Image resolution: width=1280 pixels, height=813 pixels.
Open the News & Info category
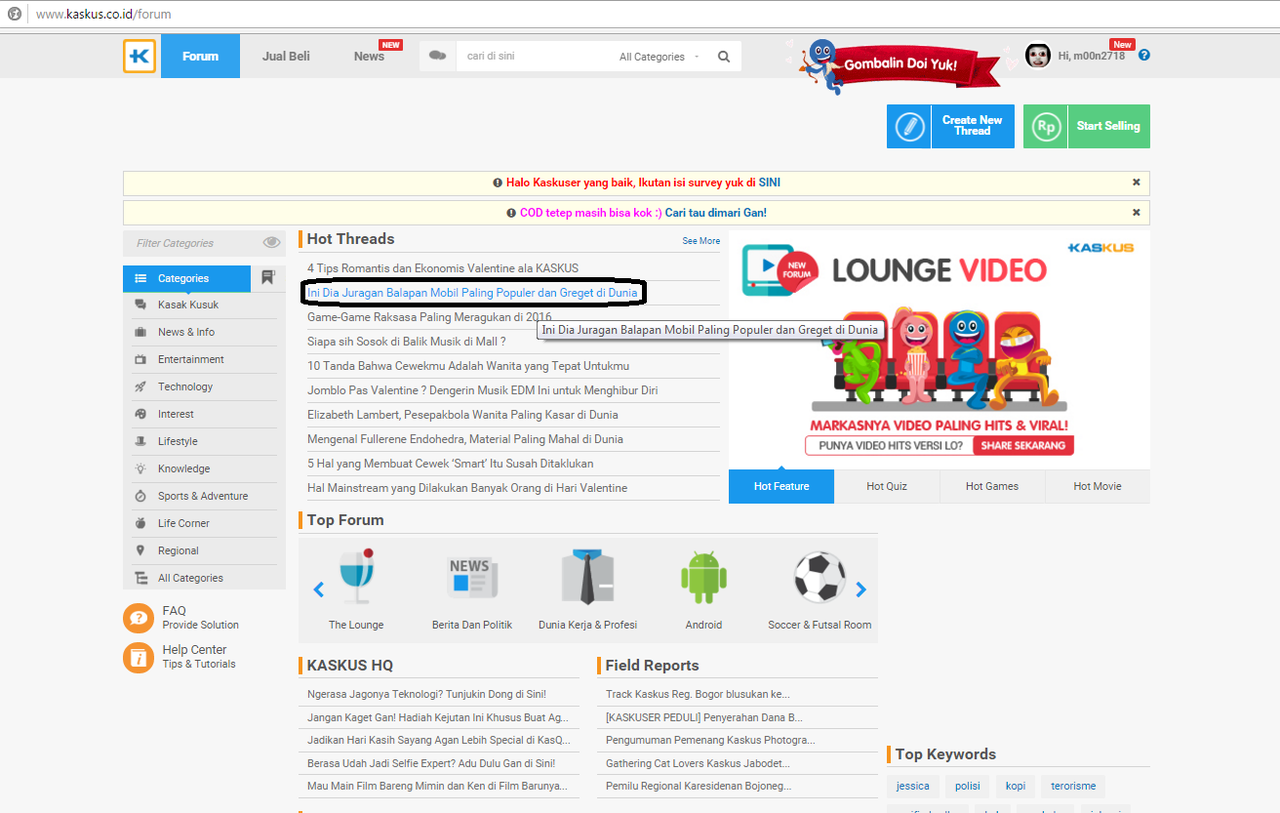(186, 332)
